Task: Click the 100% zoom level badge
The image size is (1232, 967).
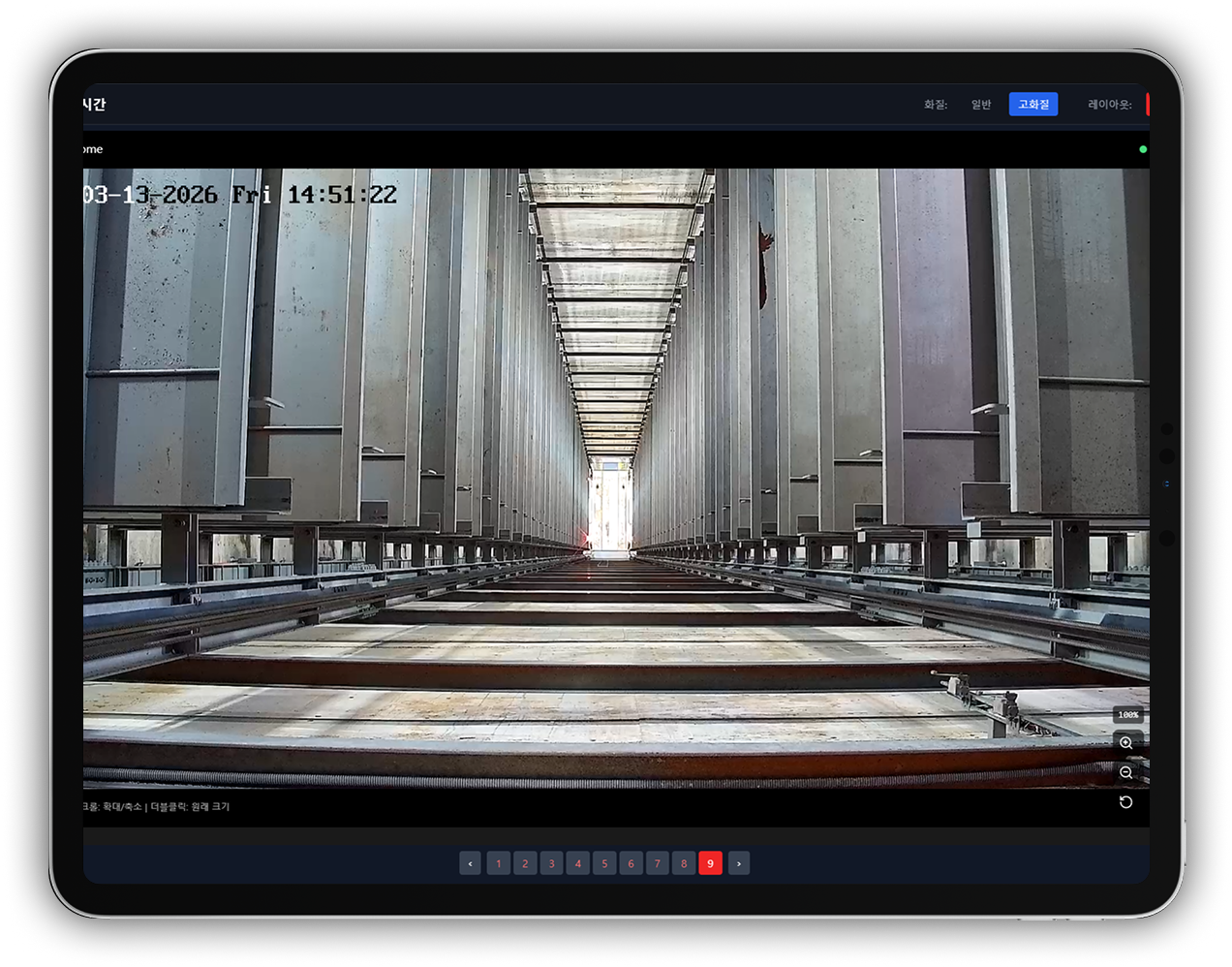Action: pos(1127,715)
